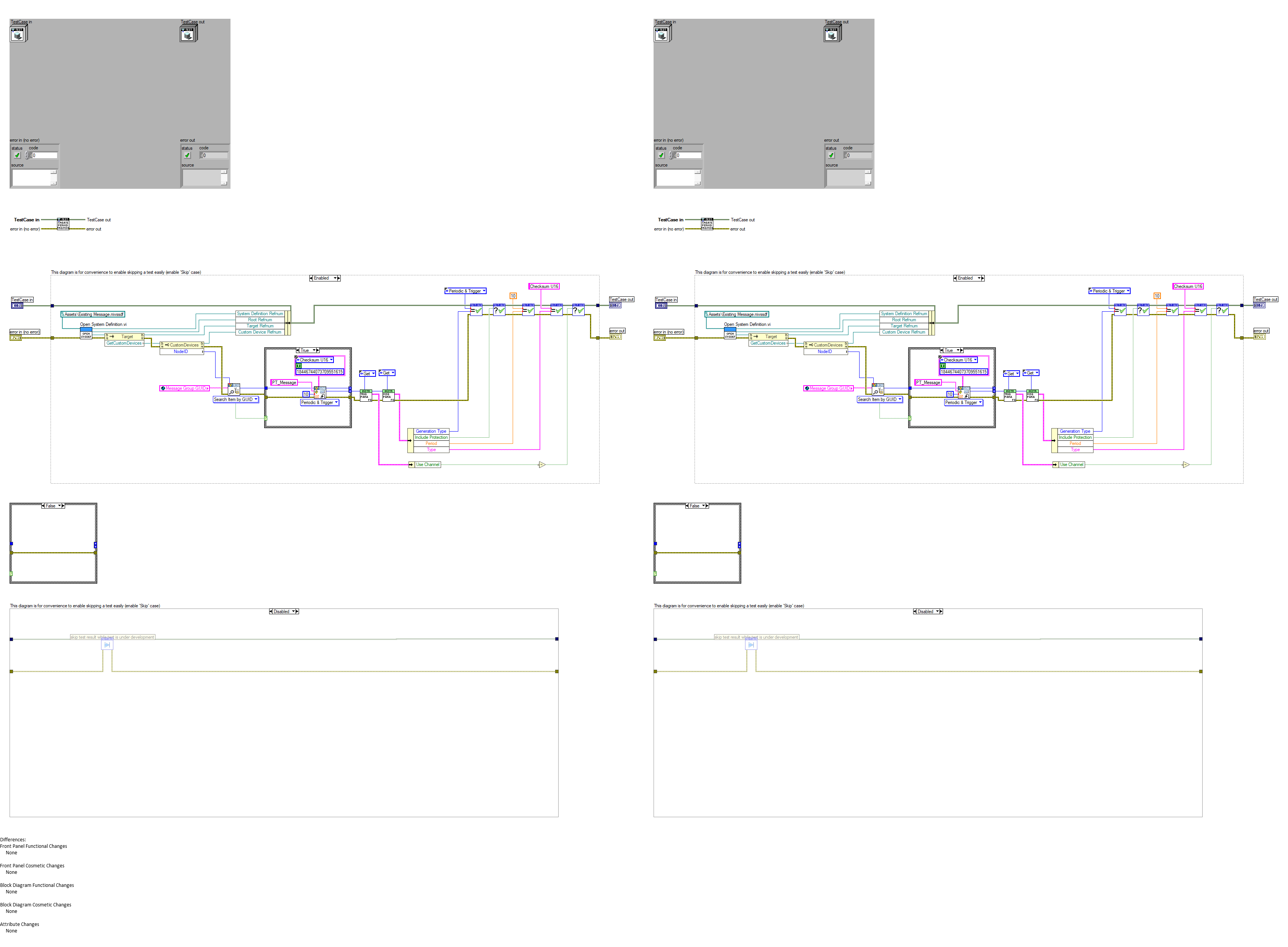Image resolution: width=1288 pixels, height=947 pixels.
Task: Open Periodic & Trigger dropdown atop right diagram
Action: coord(1128,291)
